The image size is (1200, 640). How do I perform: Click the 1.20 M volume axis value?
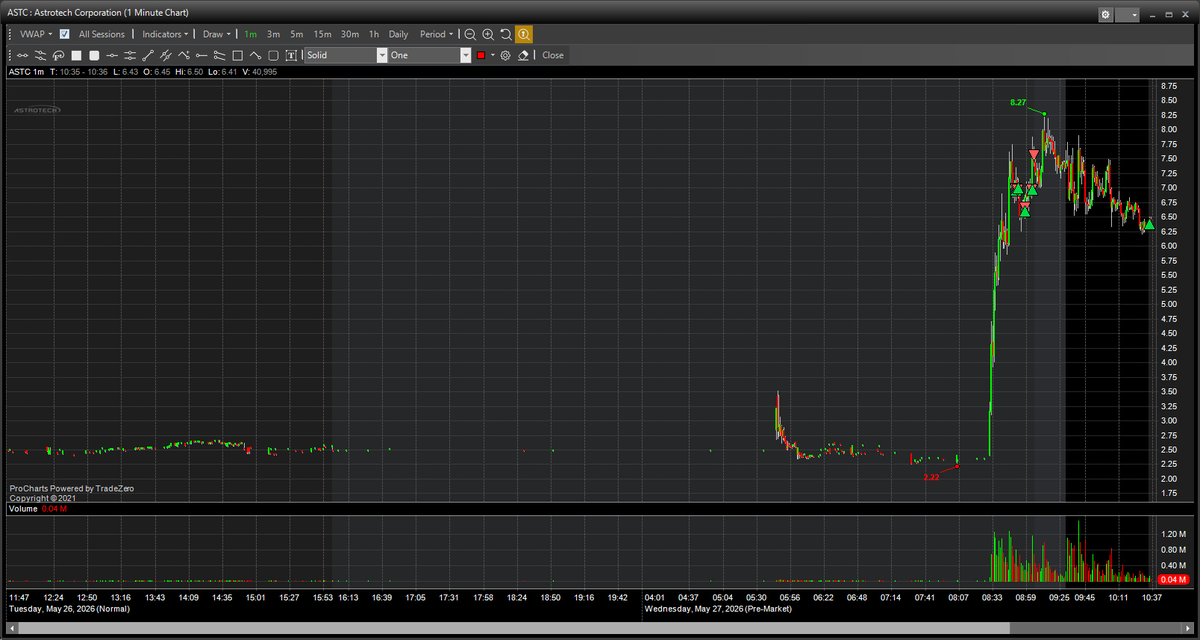(x=1174, y=535)
